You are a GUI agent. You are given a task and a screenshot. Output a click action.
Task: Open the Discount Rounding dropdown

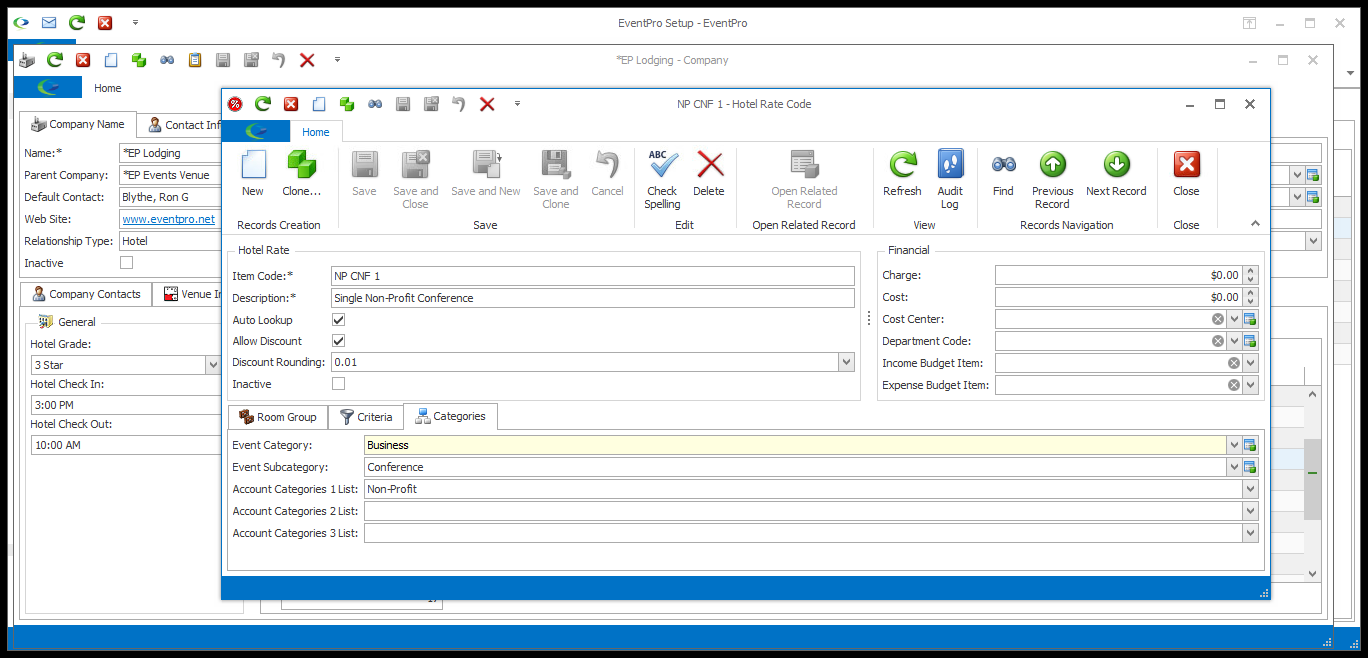tap(847, 362)
